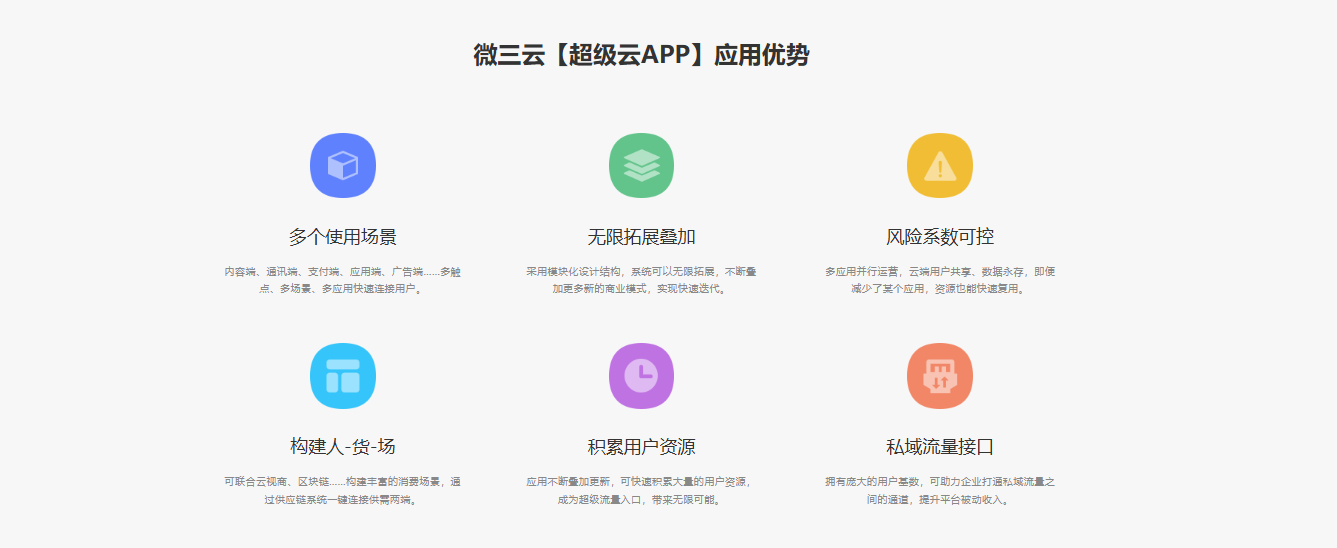This screenshot has width=1337, height=548.
Task: Open the light-blue layout grid icon
Action: [x=343, y=376]
